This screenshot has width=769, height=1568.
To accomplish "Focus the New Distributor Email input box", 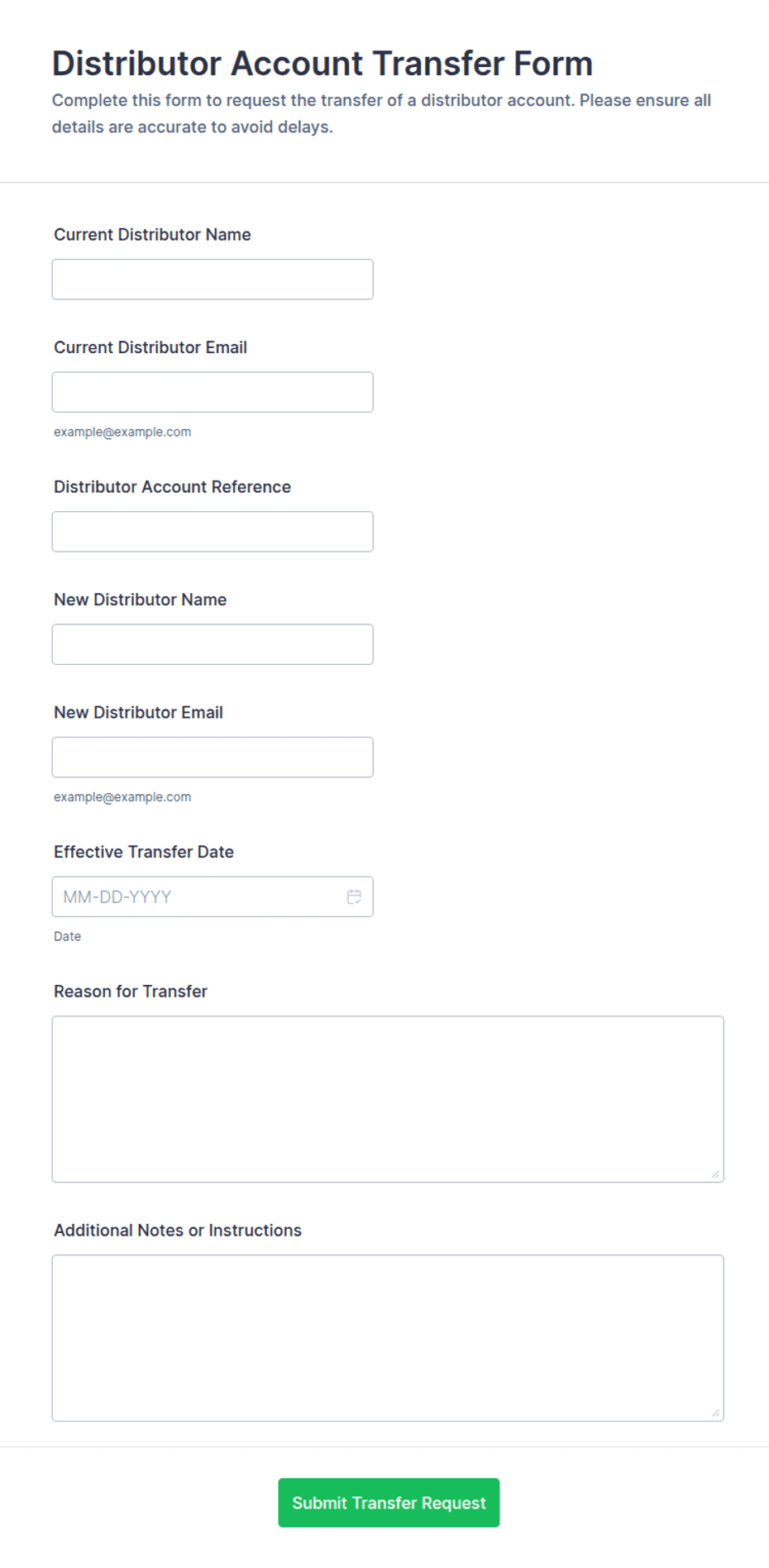I will click(213, 757).
